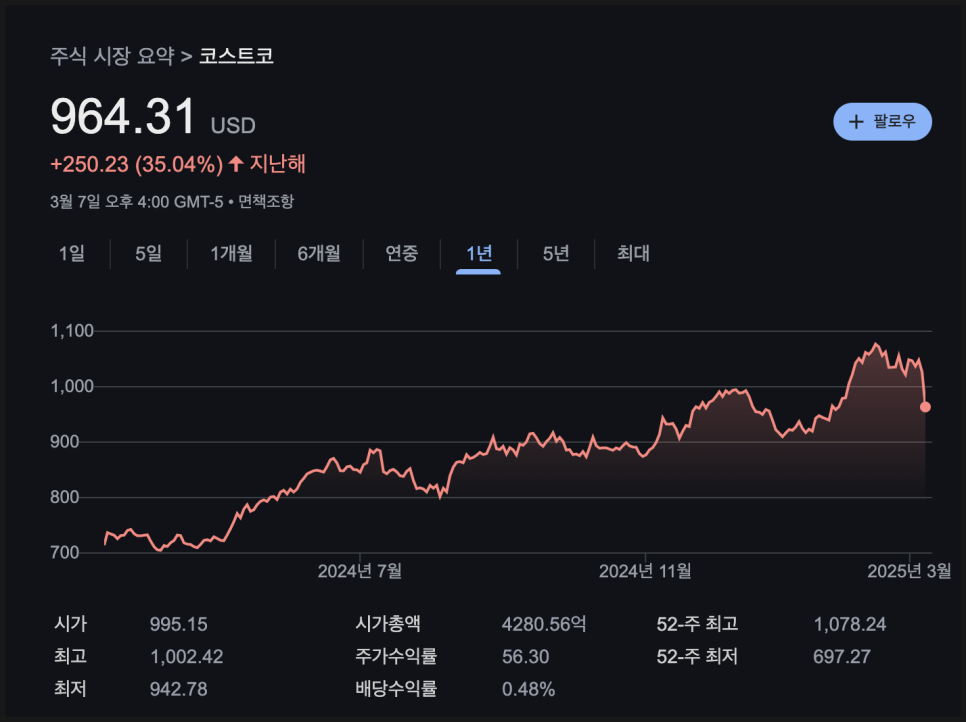The width and height of the screenshot is (966, 722).
Task: Click the 800 y-axis label
Action: (x=65, y=497)
